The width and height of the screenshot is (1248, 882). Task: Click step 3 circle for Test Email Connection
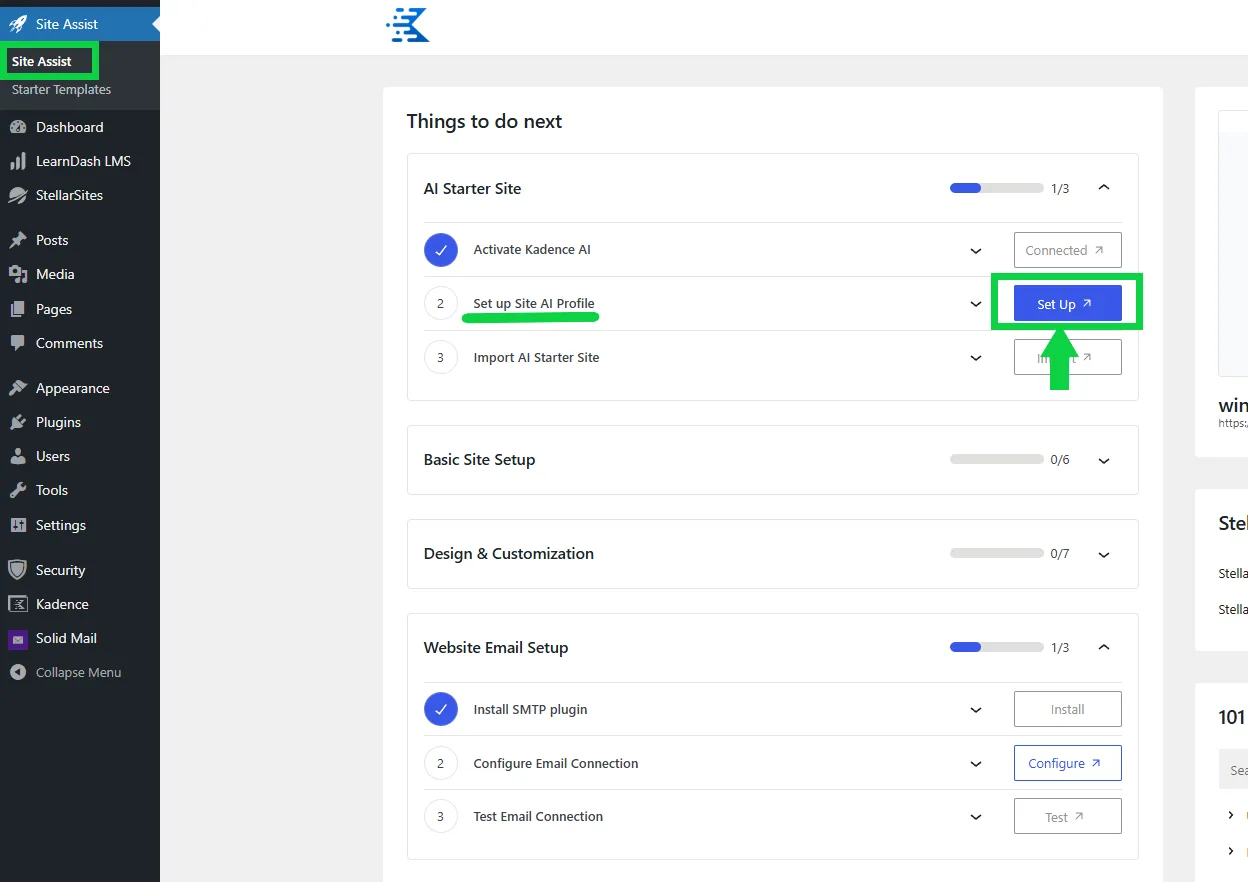(x=441, y=816)
